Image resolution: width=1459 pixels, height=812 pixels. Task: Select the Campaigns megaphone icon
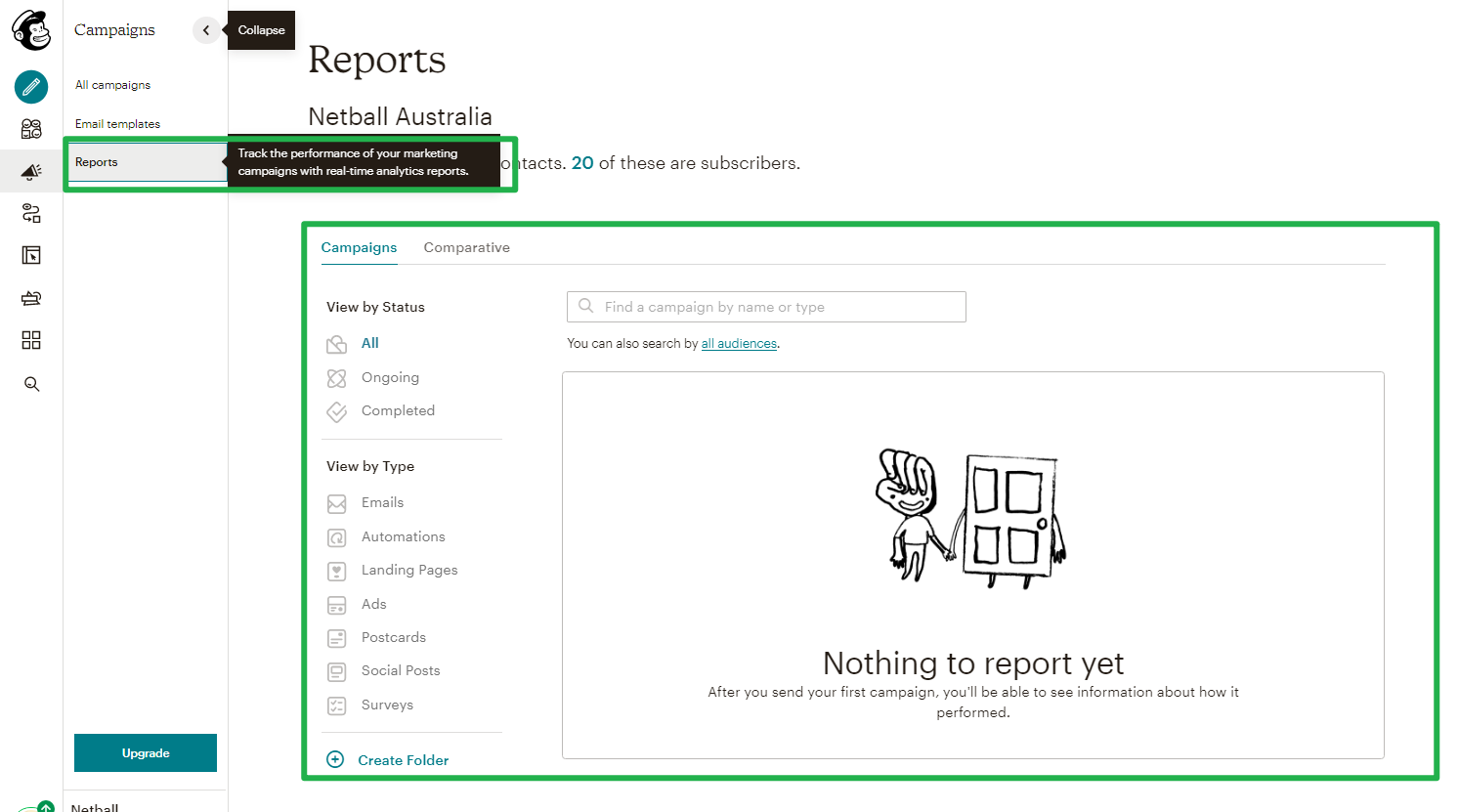pos(31,172)
